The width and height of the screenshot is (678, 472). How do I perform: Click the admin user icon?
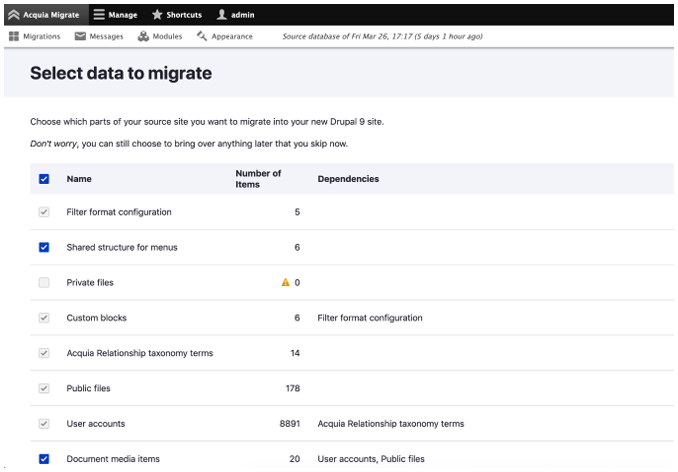pos(221,15)
